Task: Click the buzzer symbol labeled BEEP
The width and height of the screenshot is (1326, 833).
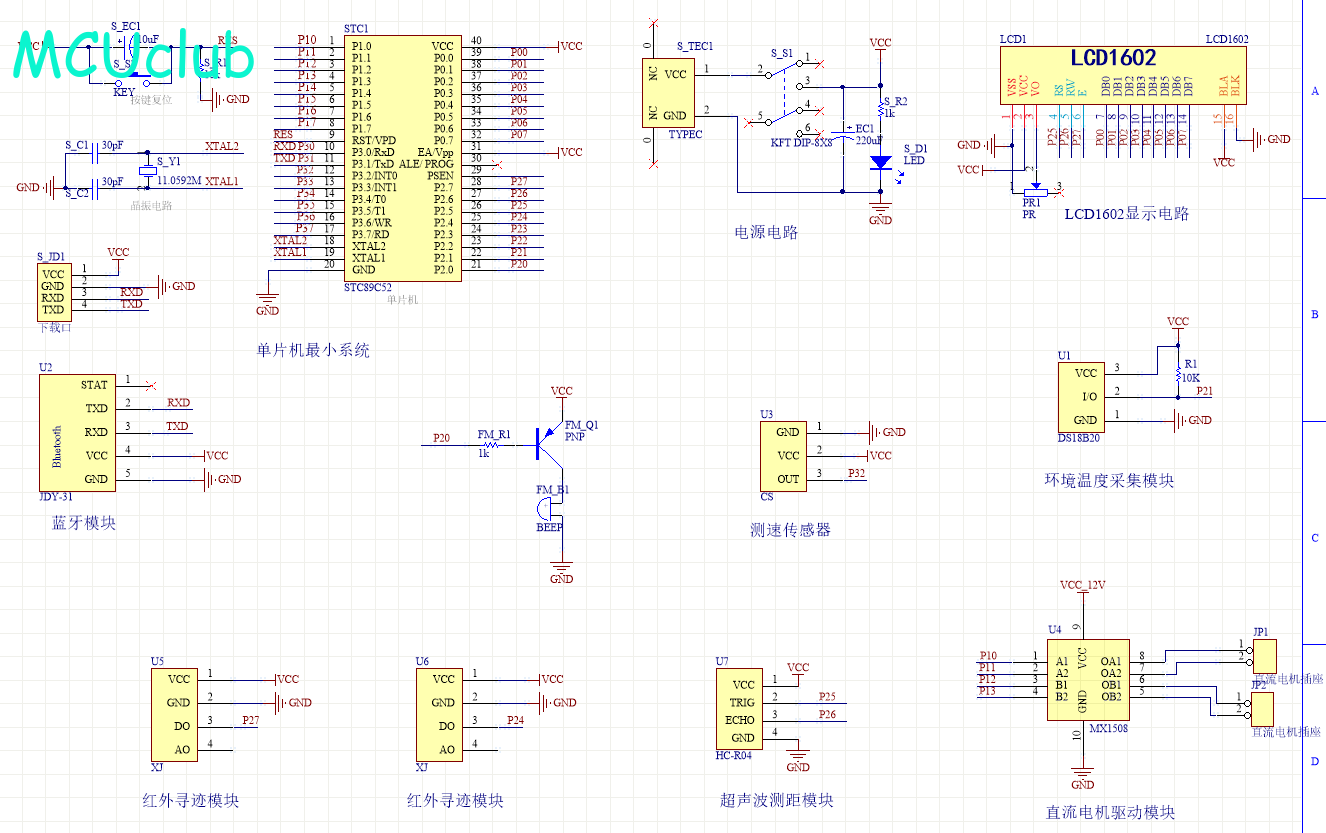Action: click(551, 510)
